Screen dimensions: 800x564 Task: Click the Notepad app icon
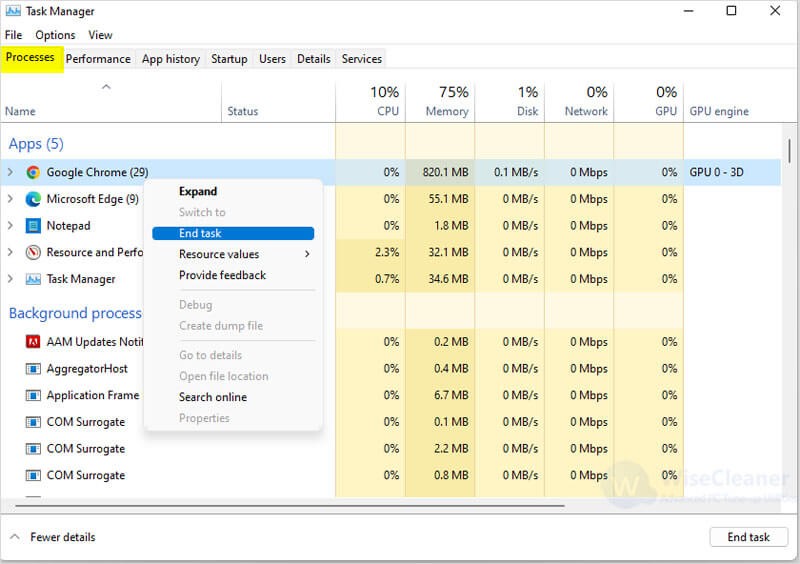pos(33,226)
